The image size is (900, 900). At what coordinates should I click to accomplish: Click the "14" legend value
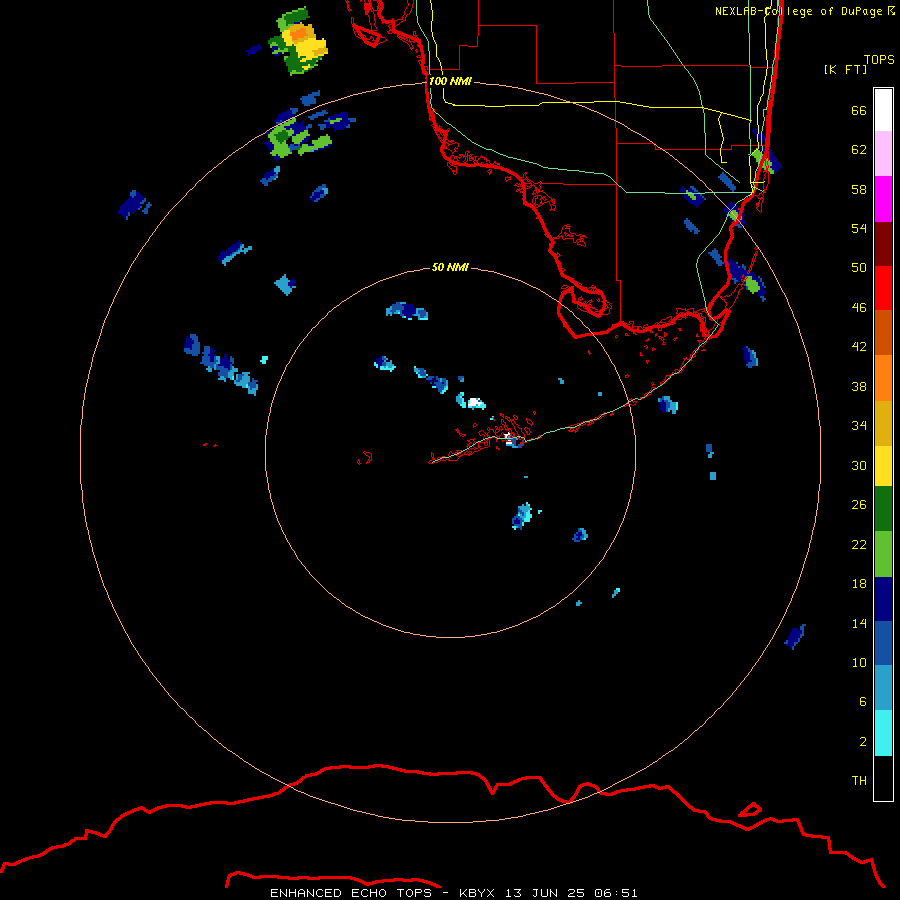[x=859, y=623]
